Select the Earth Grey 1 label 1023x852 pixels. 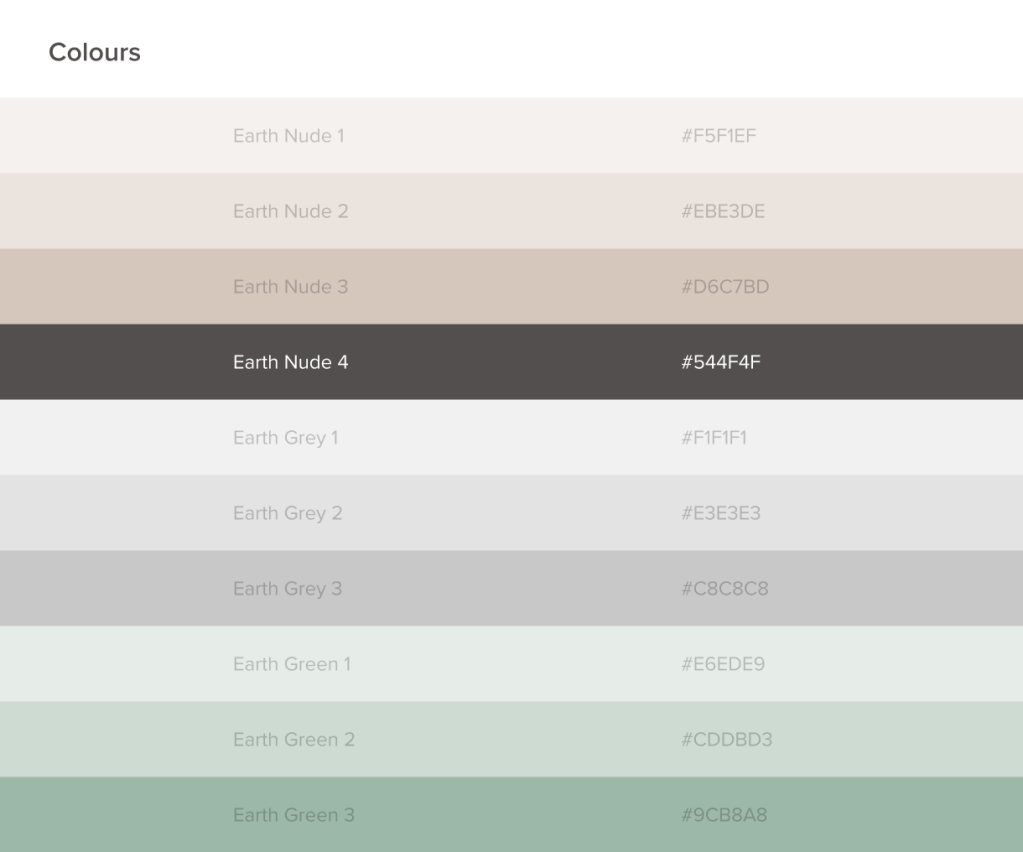click(x=285, y=438)
